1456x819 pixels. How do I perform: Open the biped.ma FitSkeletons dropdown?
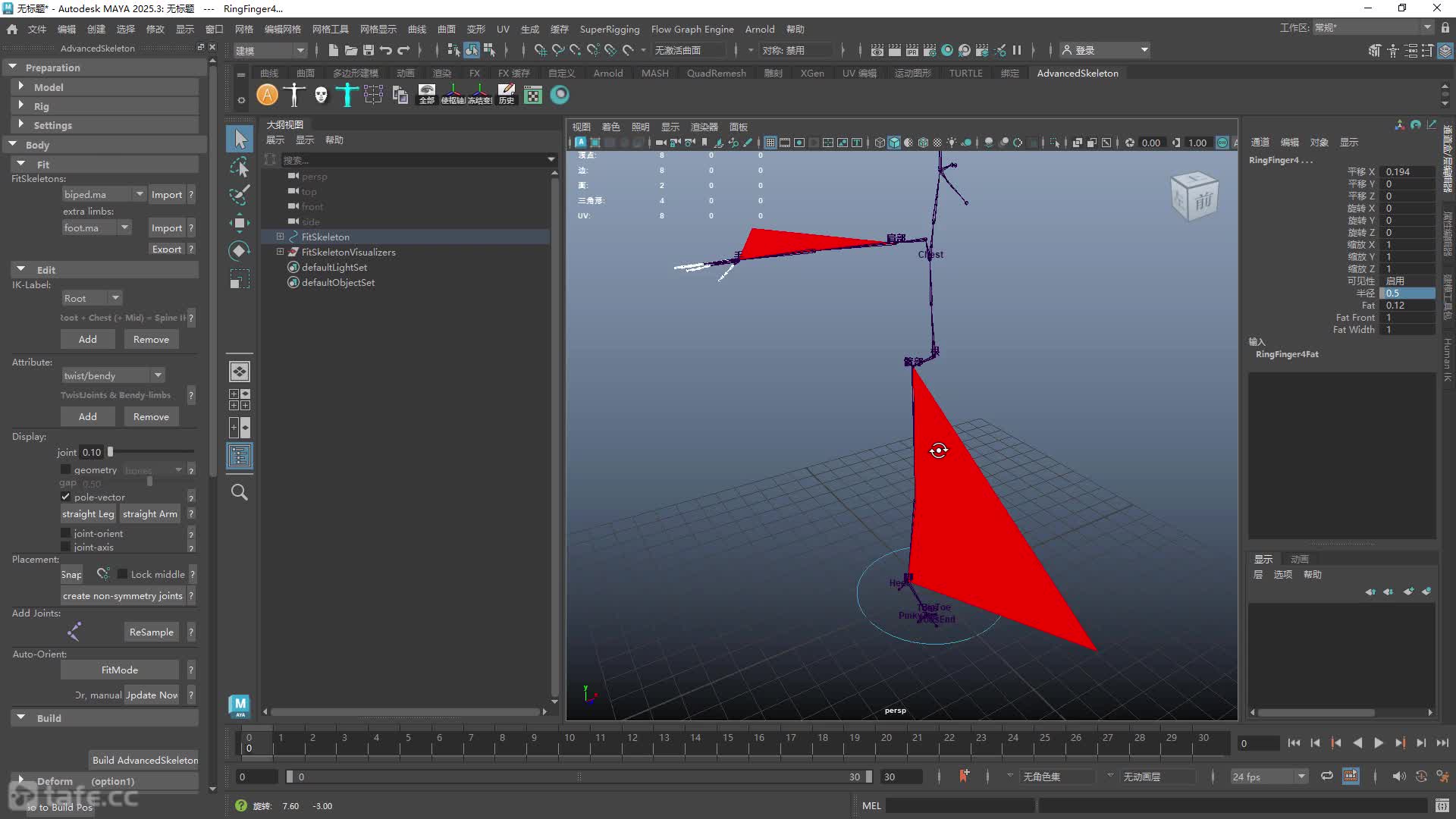(x=104, y=194)
